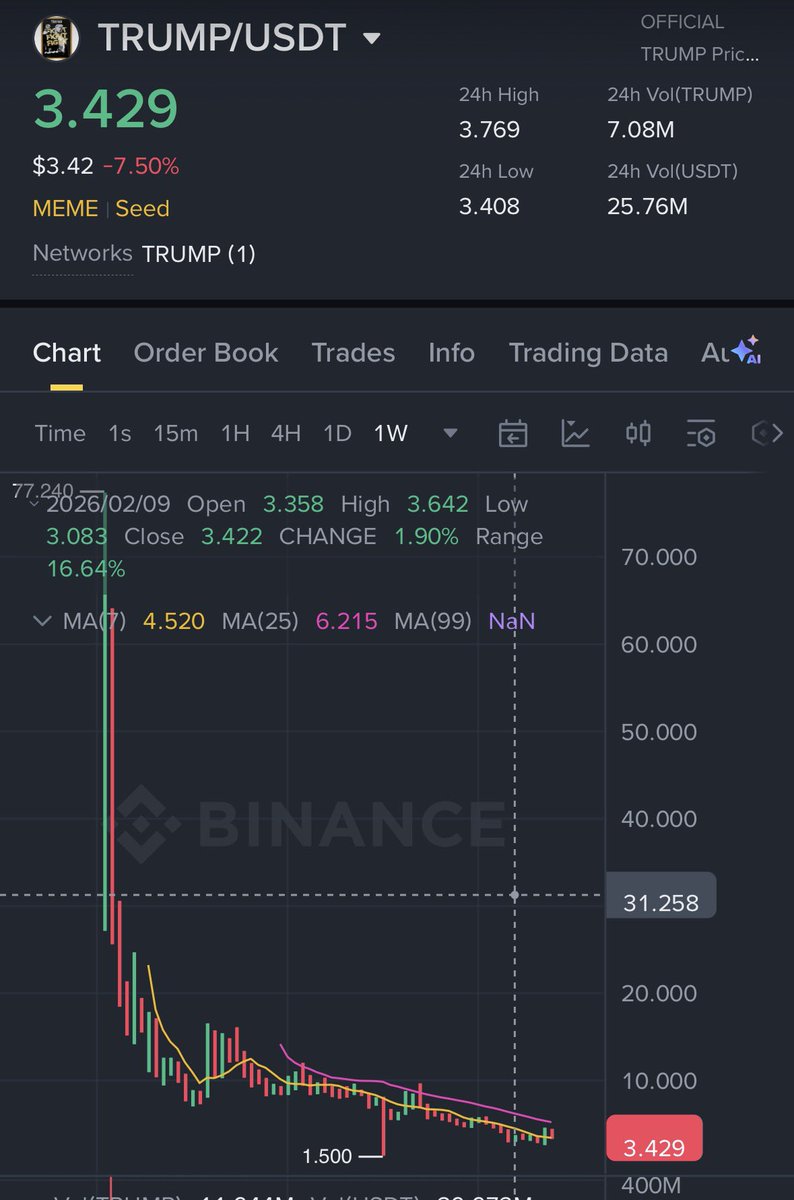Image resolution: width=794 pixels, height=1200 pixels.
Task: Click the 1.500 low price marker
Action: point(327,1156)
